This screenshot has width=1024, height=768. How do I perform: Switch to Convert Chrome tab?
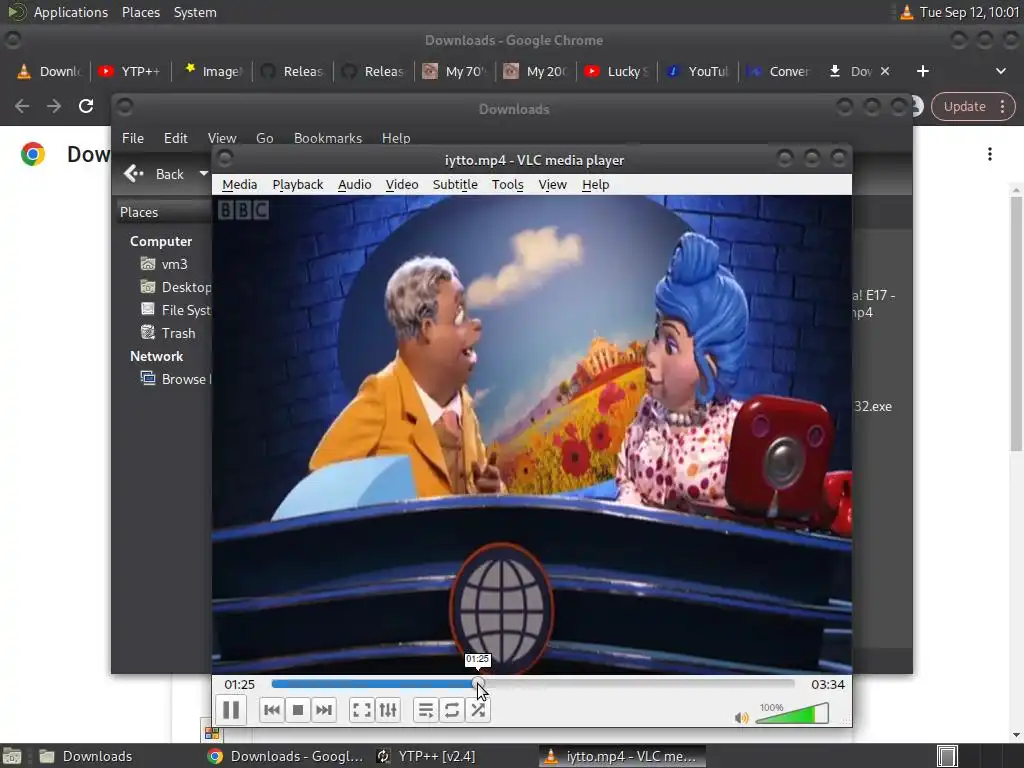pos(779,71)
